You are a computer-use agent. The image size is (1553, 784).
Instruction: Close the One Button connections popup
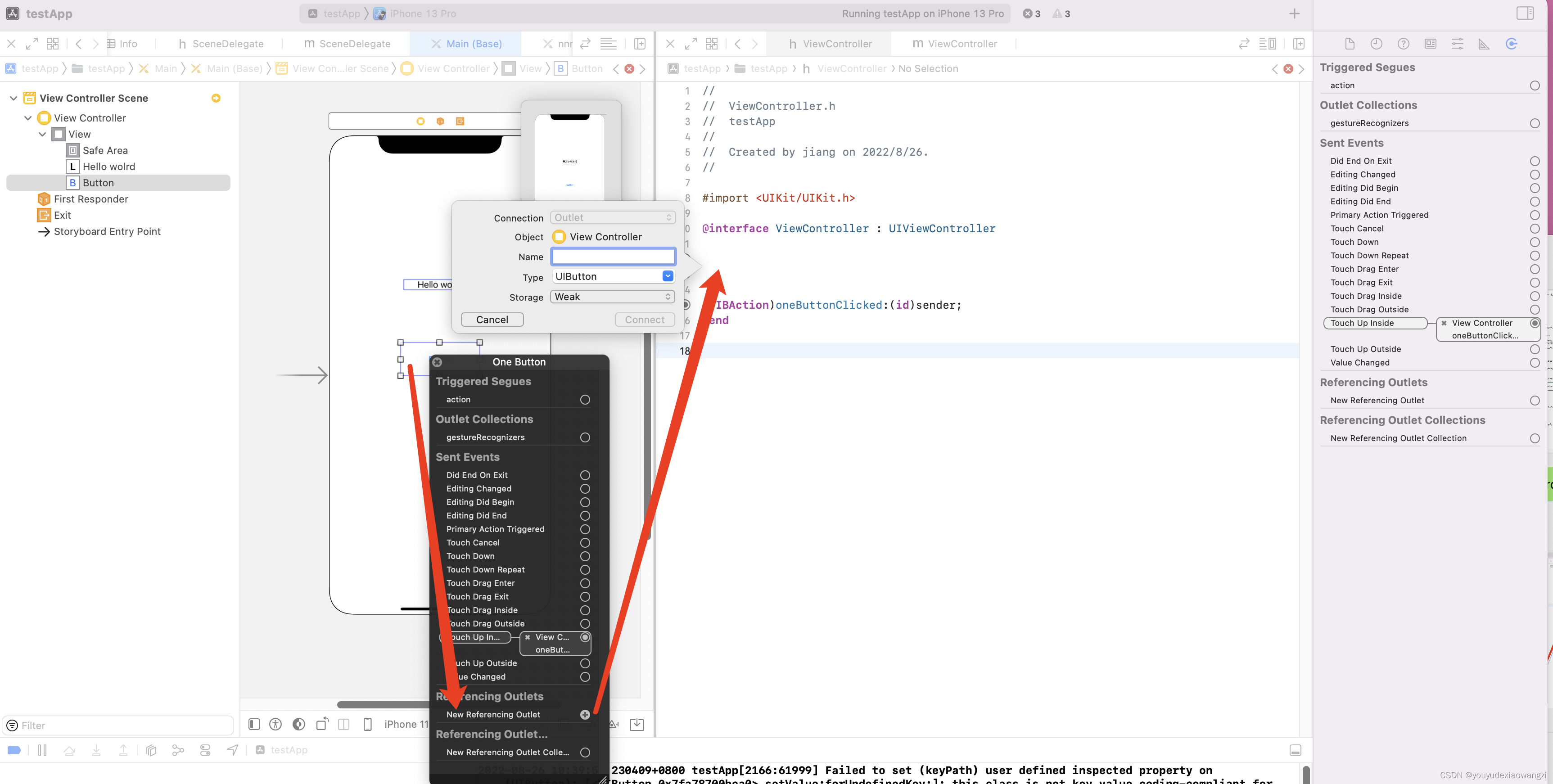pyautogui.click(x=437, y=362)
